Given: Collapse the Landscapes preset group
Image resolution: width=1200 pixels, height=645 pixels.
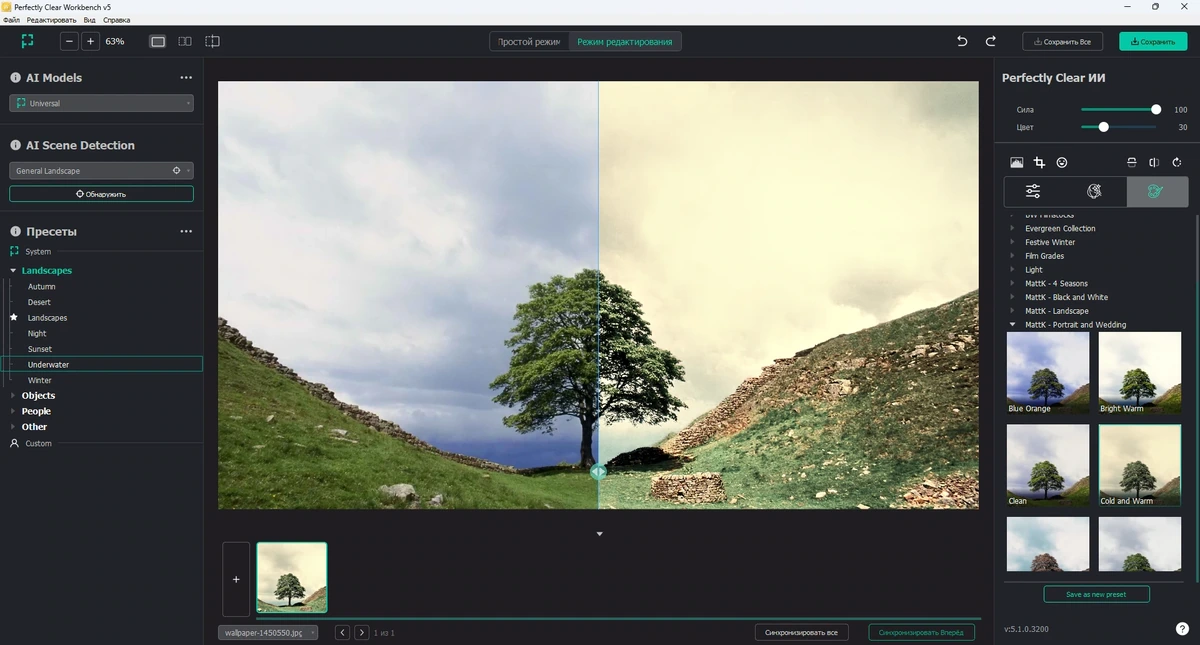Looking at the screenshot, I should click(x=14, y=270).
